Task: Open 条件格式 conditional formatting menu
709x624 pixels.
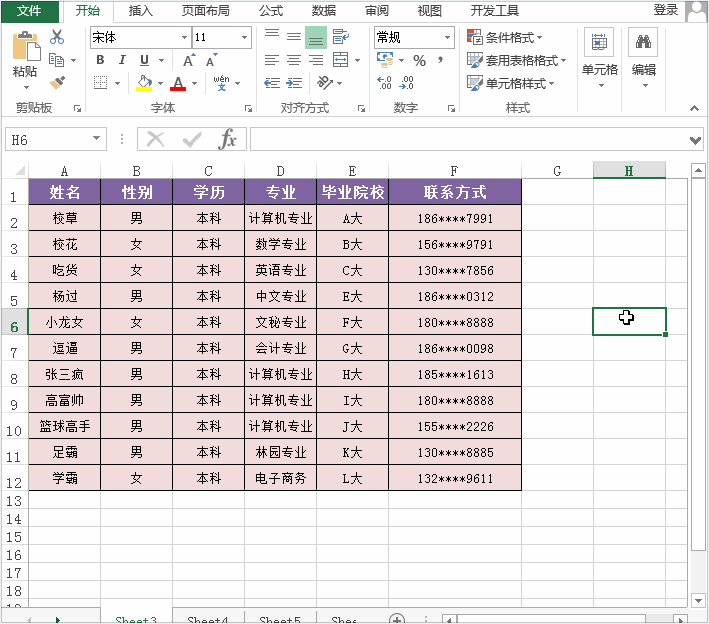Action: pos(505,37)
